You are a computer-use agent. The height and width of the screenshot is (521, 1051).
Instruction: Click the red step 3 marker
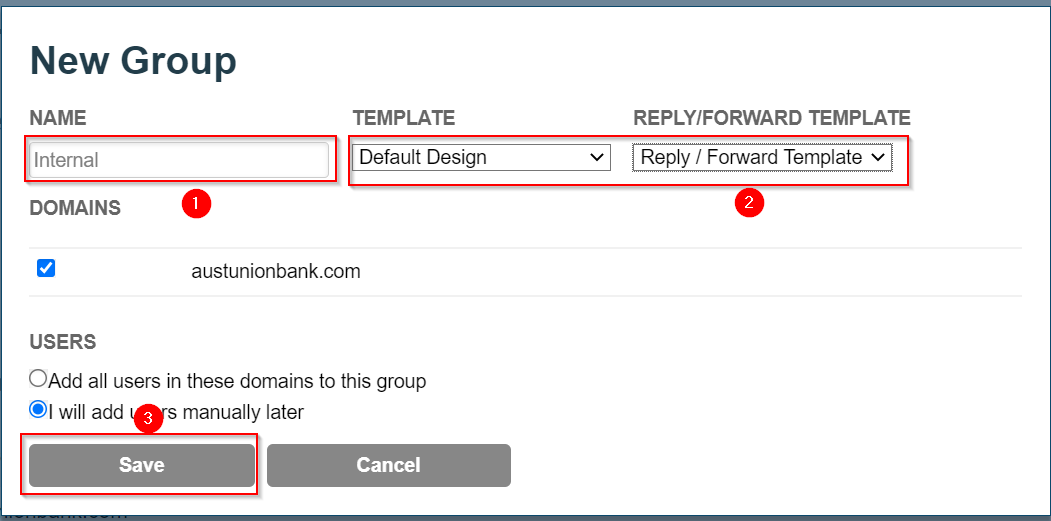click(x=148, y=419)
